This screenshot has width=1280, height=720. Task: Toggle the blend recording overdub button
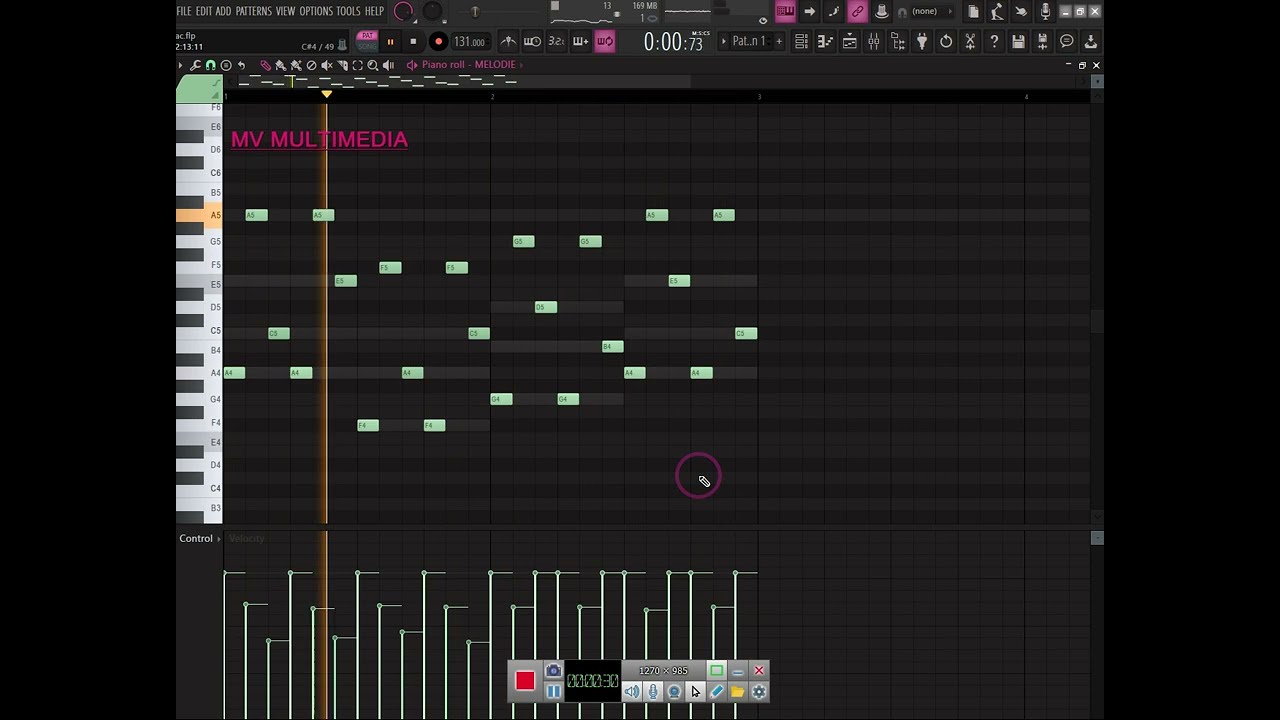point(580,41)
